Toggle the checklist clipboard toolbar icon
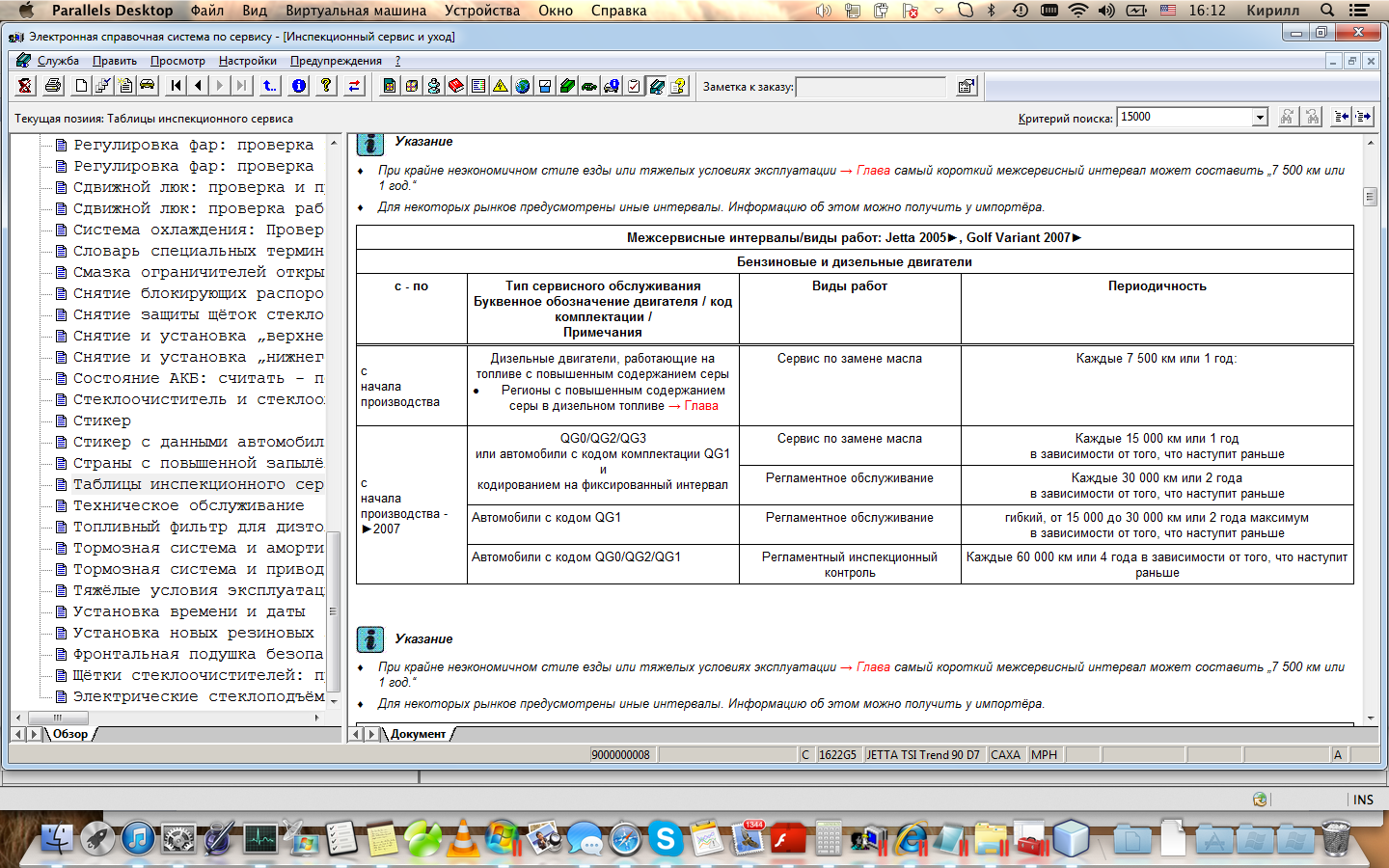The height and width of the screenshot is (868, 1389). 634,86
